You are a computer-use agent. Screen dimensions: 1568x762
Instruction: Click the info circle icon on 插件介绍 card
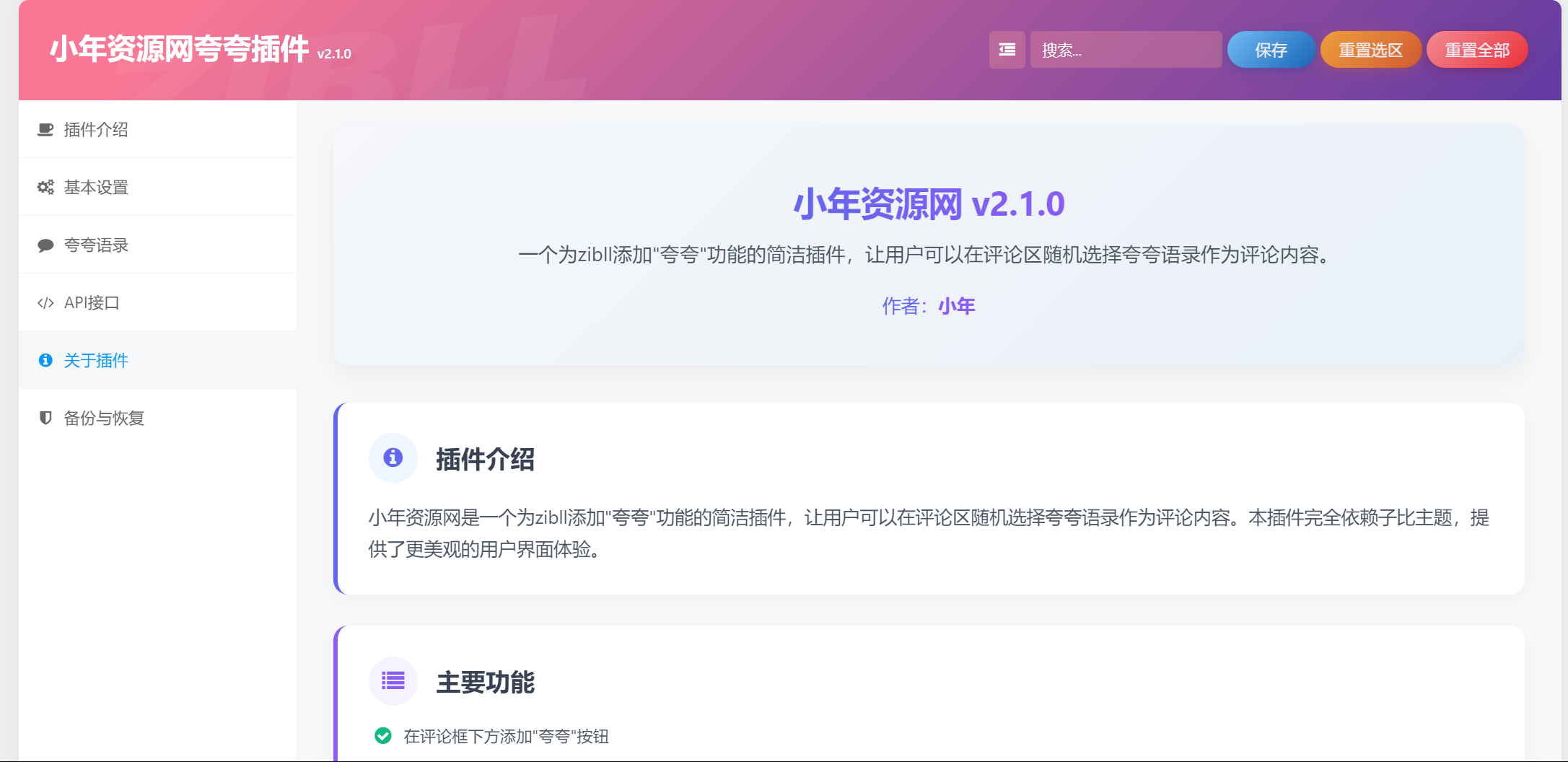[393, 457]
